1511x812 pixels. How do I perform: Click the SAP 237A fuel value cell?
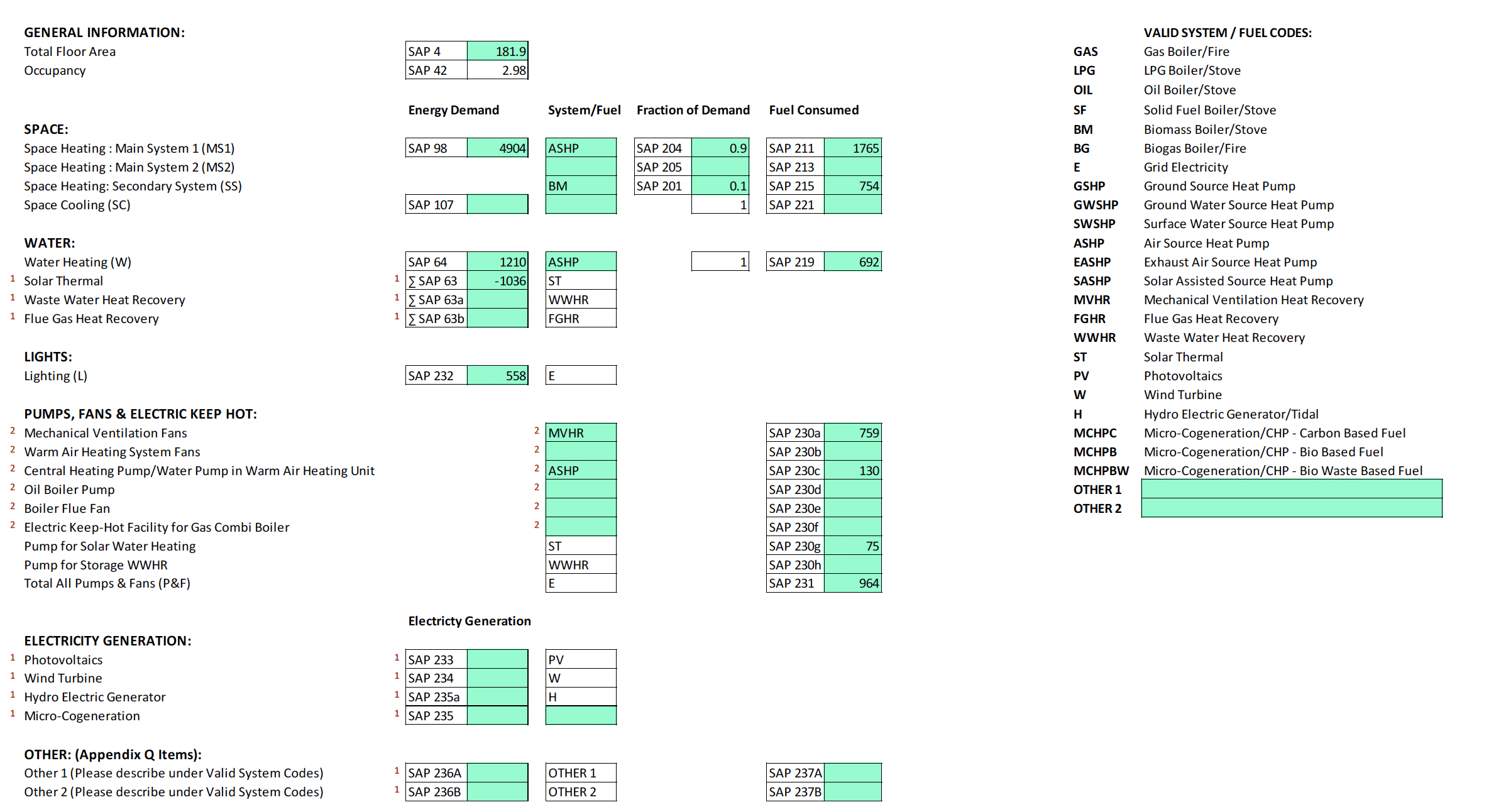pyautogui.click(x=853, y=772)
